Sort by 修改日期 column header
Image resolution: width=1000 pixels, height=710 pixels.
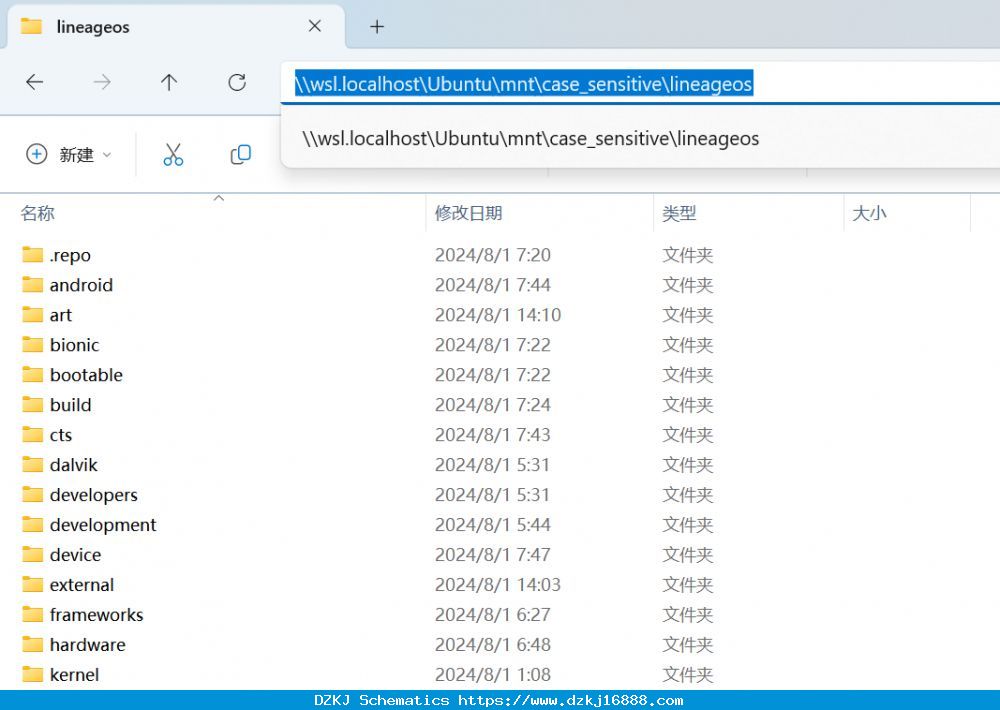tap(469, 213)
